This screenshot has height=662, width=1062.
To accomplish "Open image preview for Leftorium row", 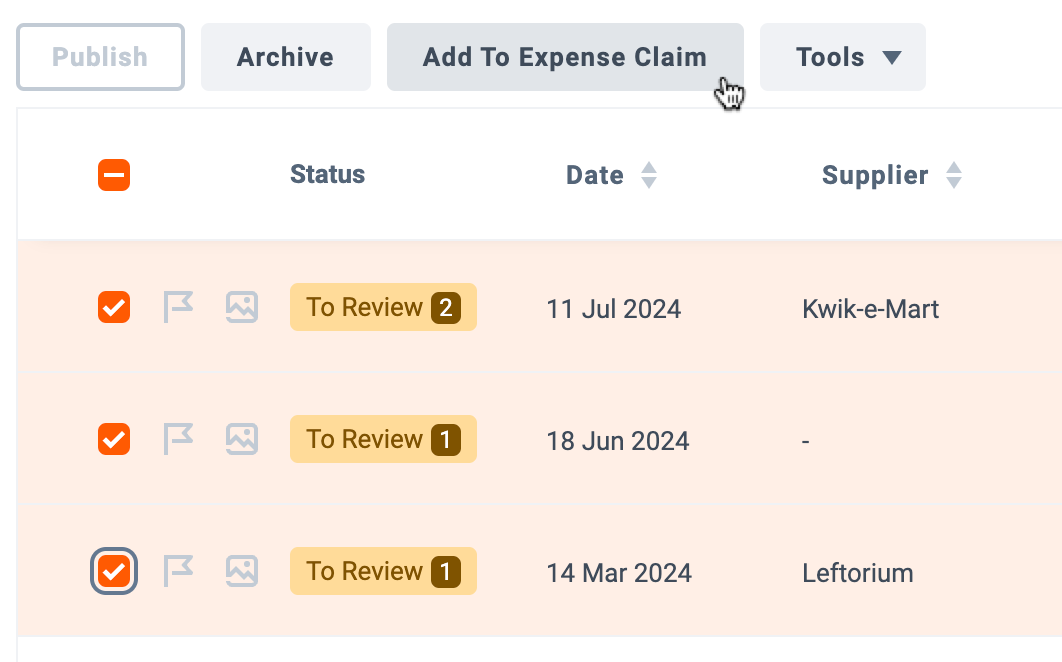I will pos(242,571).
